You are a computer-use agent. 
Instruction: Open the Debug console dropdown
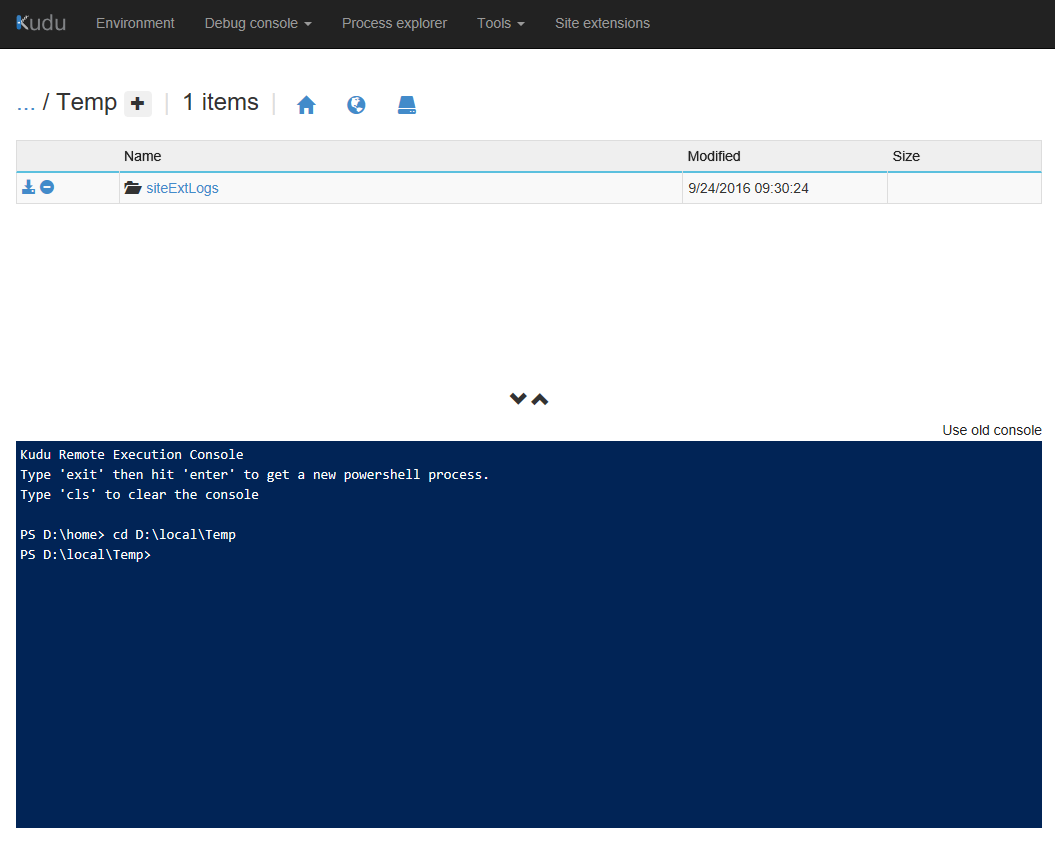[x=257, y=23]
